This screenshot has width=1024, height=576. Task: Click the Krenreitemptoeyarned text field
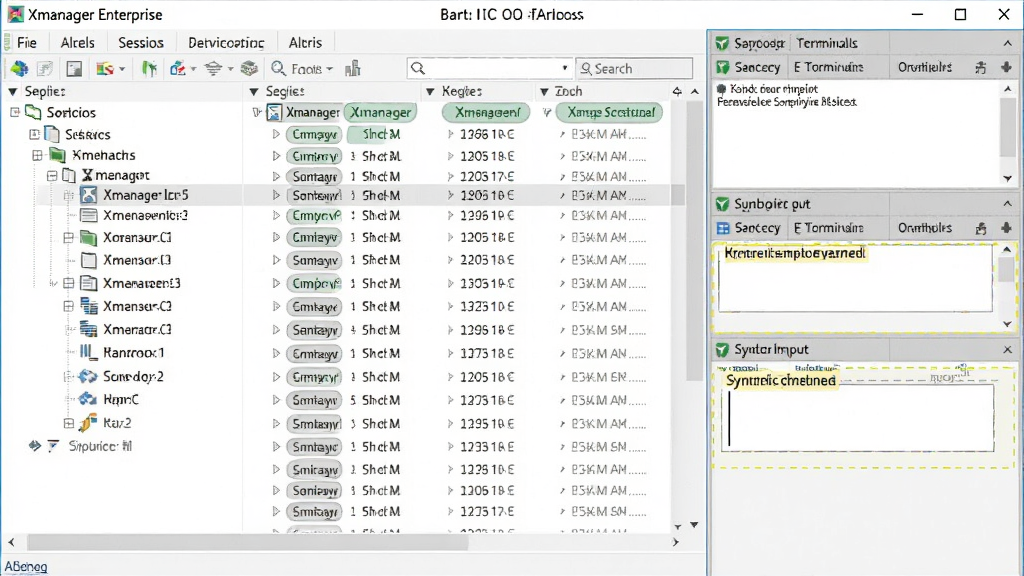click(856, 278)
